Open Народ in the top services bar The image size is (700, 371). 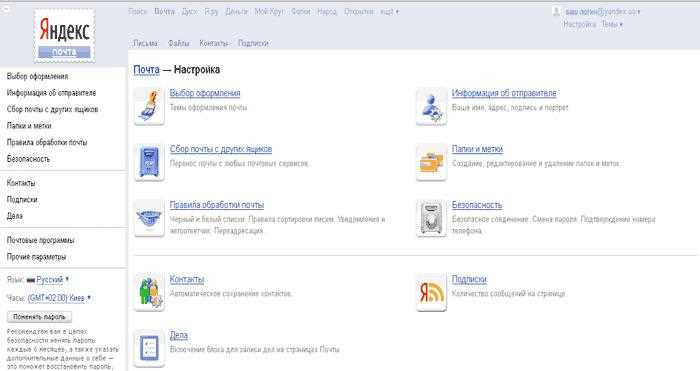327,12
